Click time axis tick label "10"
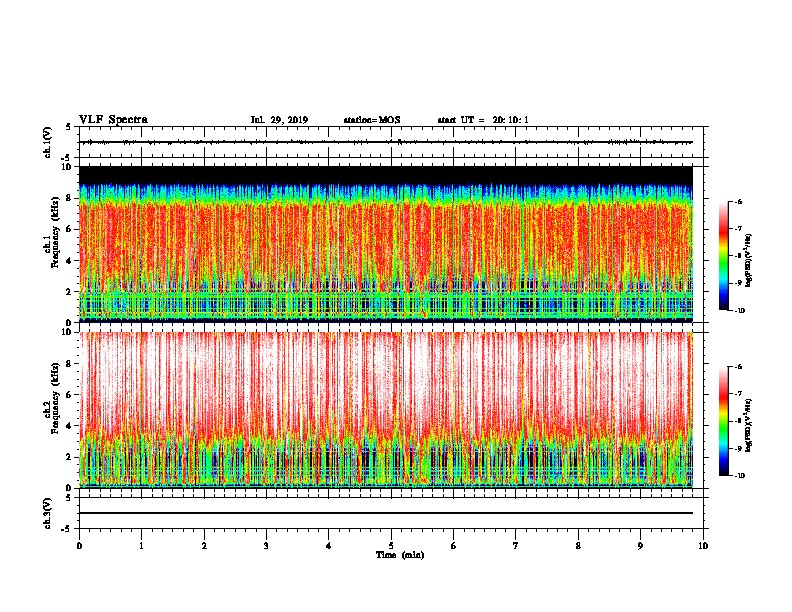792x612 pixels. click(x=703, y=546)
